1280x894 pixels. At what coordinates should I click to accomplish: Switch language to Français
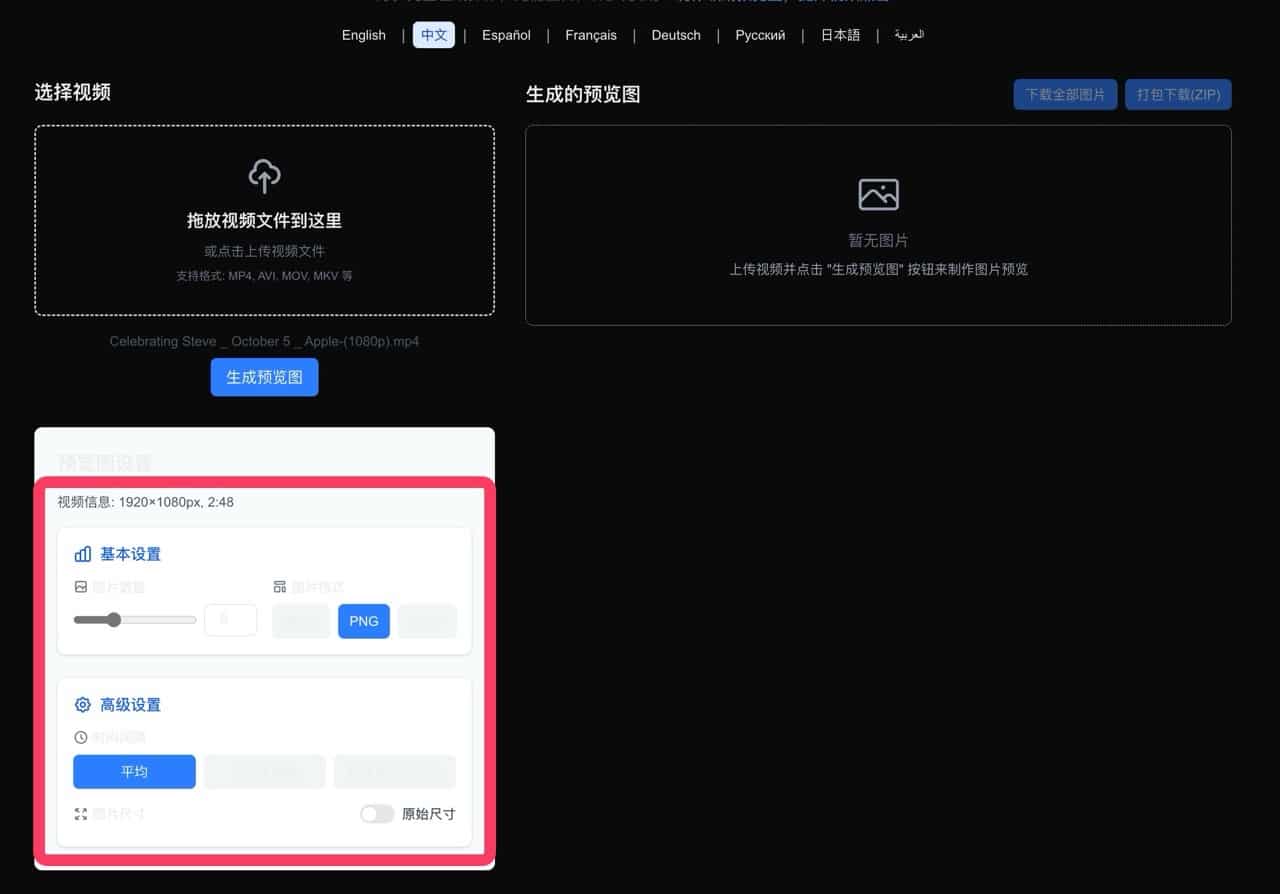point(591,35)
